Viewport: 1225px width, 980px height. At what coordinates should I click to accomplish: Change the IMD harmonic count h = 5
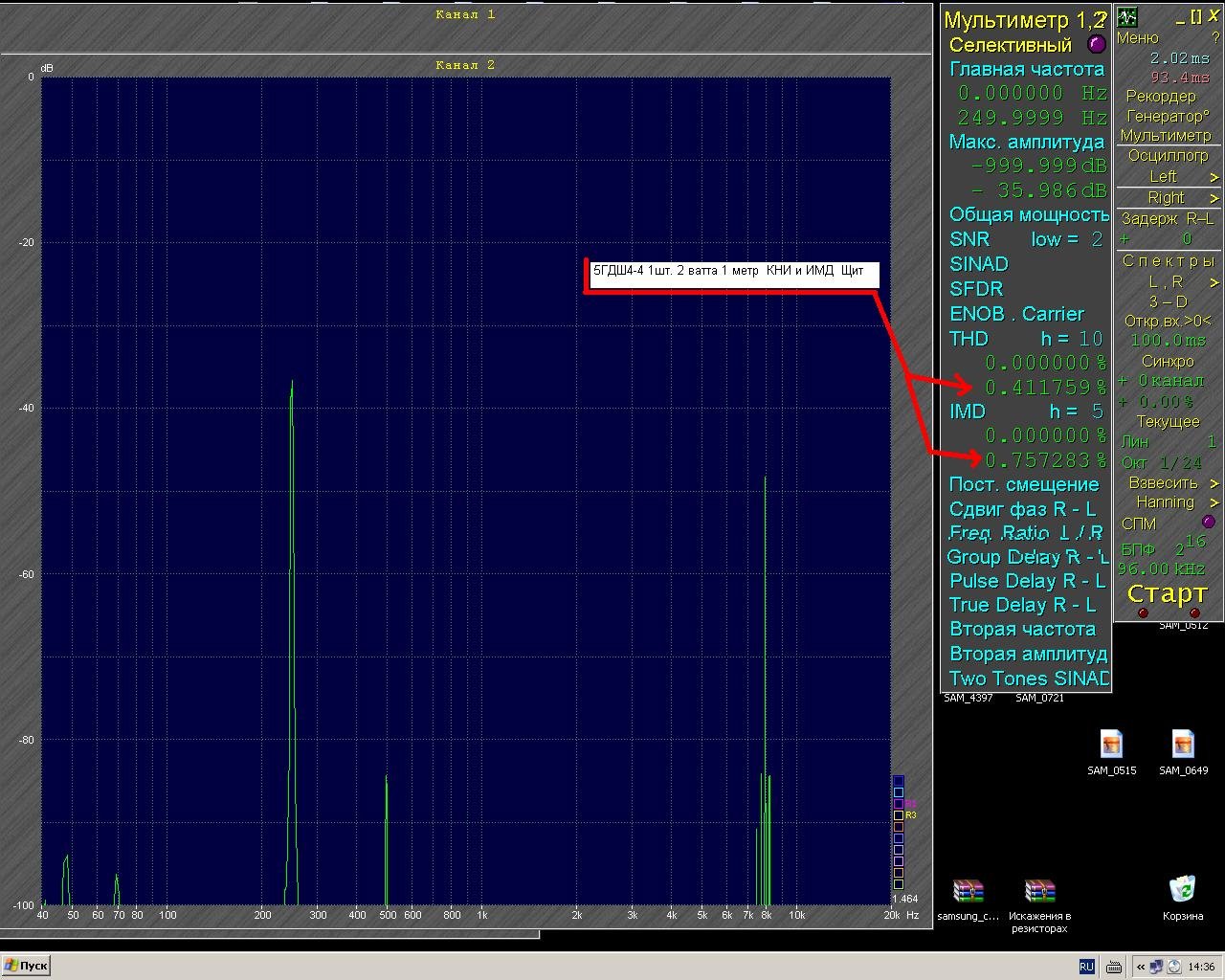point(1077,412)
